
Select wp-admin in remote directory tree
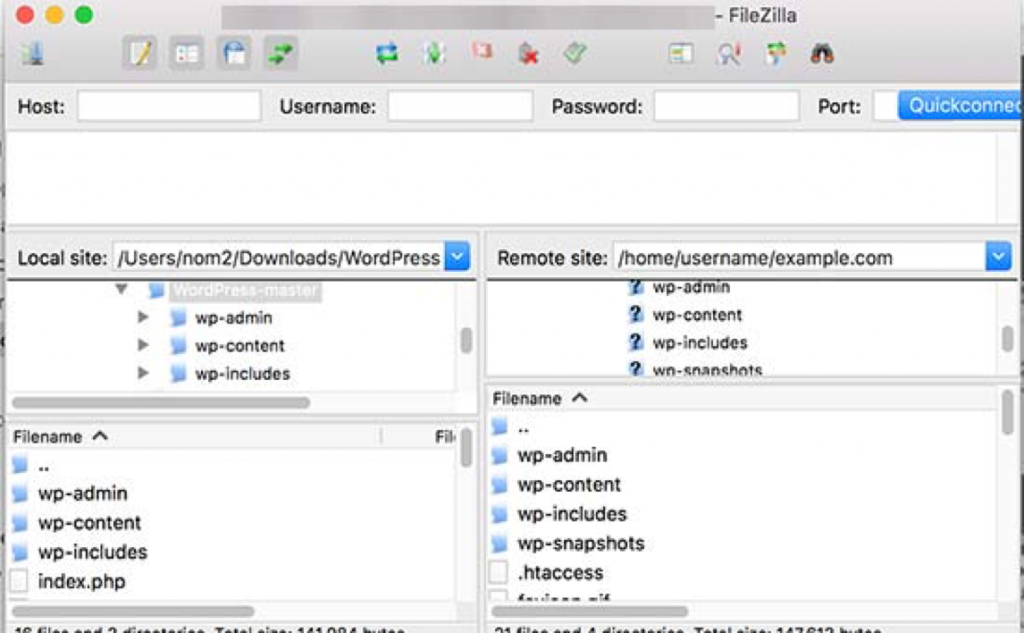point(691,287)
